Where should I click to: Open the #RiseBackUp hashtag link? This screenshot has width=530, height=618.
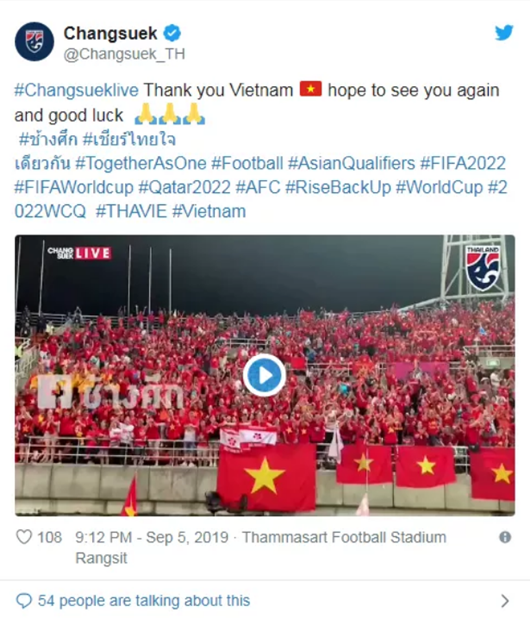(x=338, y=187)
